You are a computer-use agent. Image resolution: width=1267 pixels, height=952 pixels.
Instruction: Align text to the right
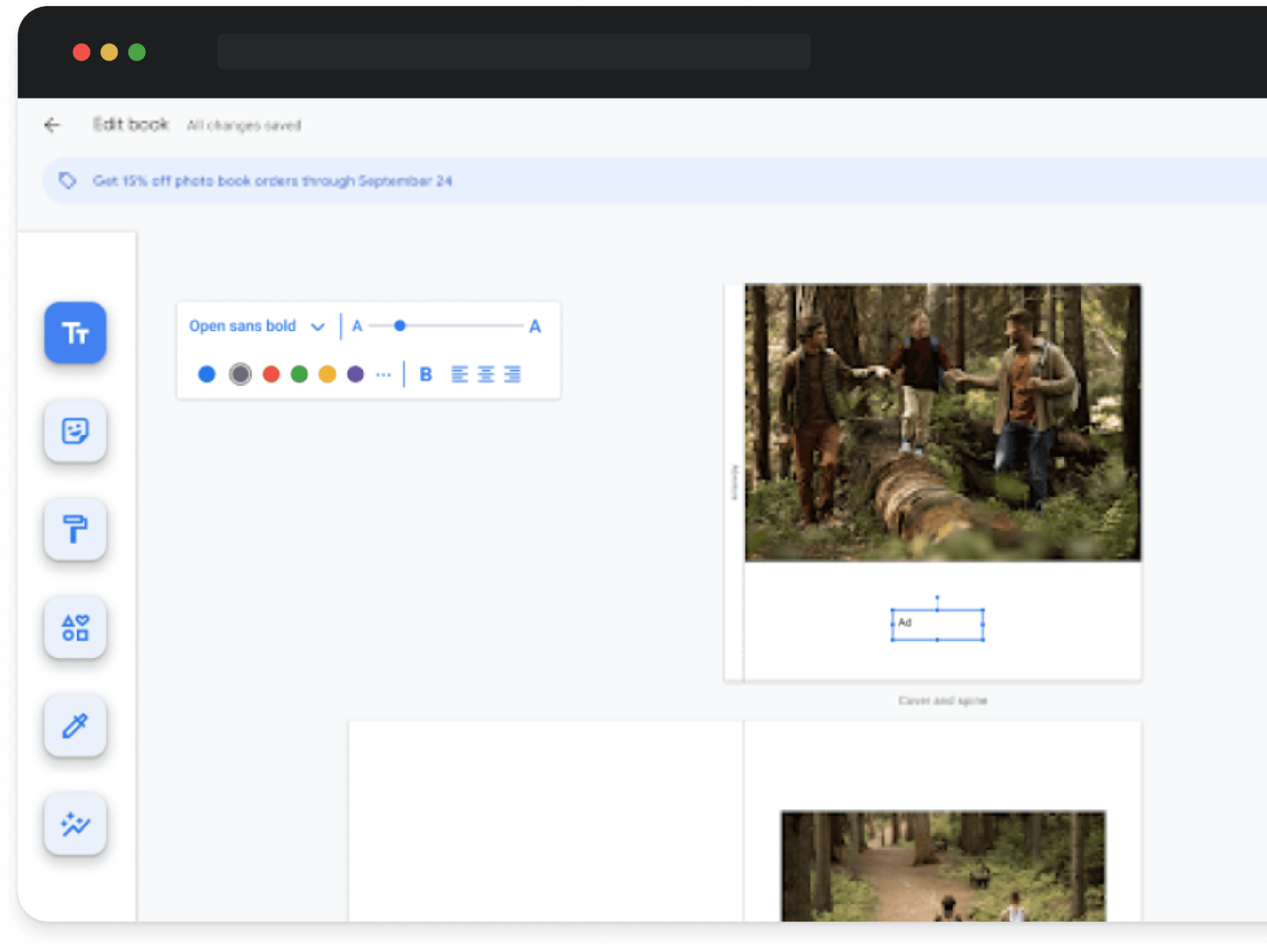tap(512, 374)
